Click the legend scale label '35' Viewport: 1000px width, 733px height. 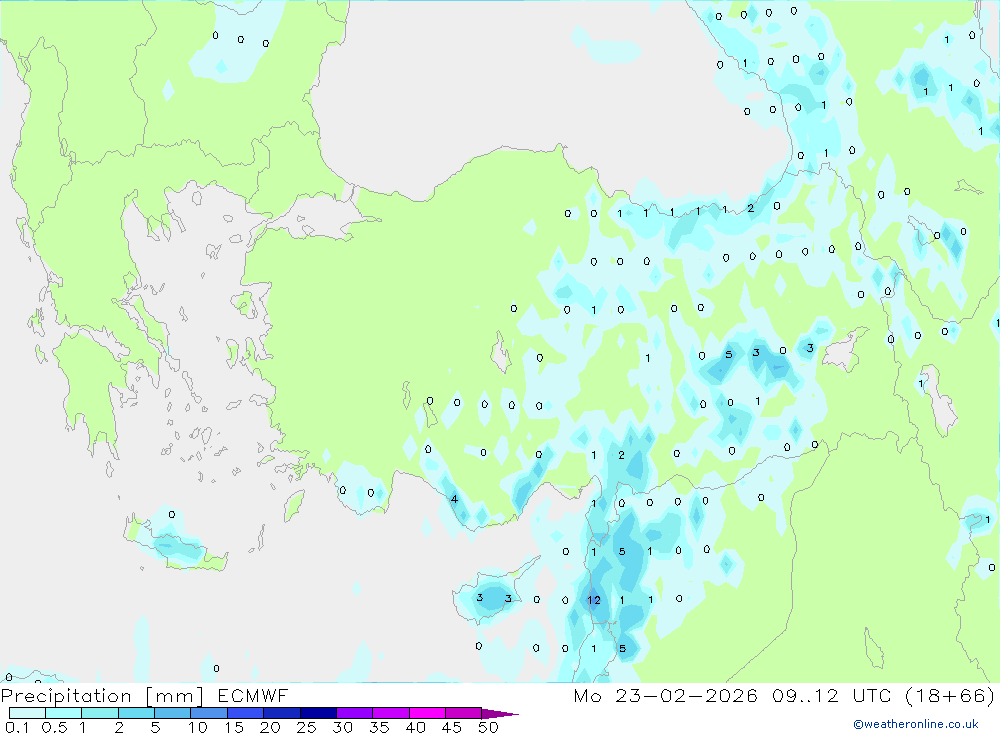click(379, 727)
